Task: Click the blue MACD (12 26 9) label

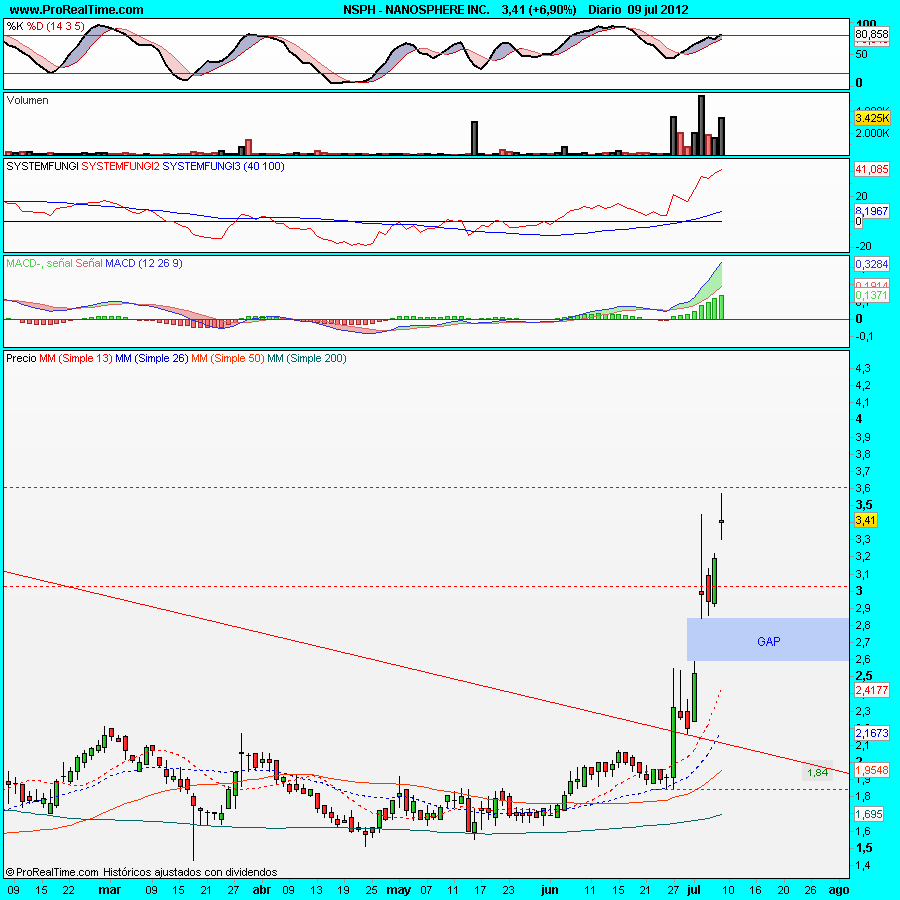Action: pyautogui.click(x=143, y=263)
